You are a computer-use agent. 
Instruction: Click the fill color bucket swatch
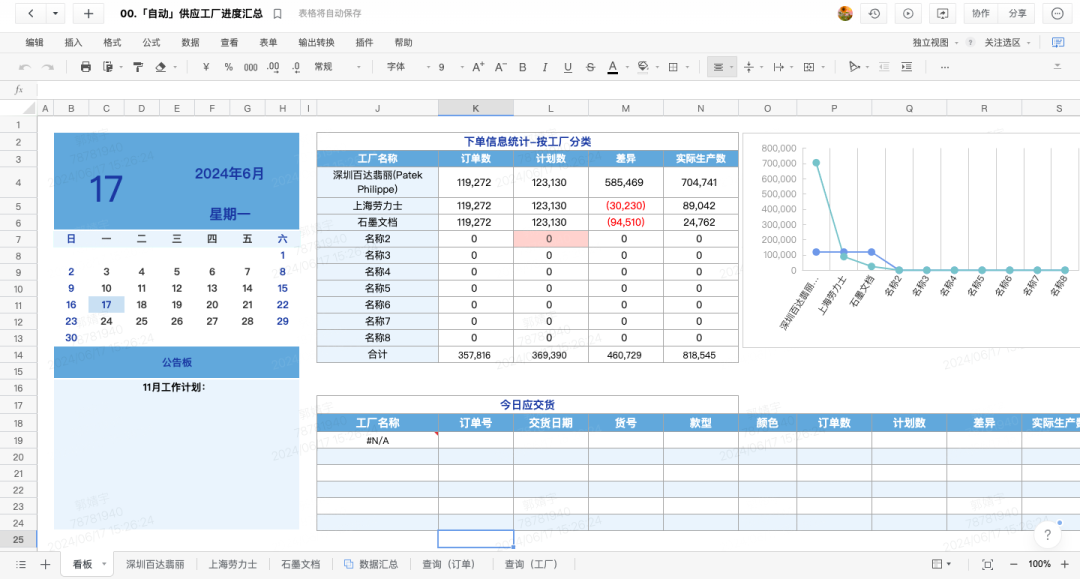tap(643, 67)
